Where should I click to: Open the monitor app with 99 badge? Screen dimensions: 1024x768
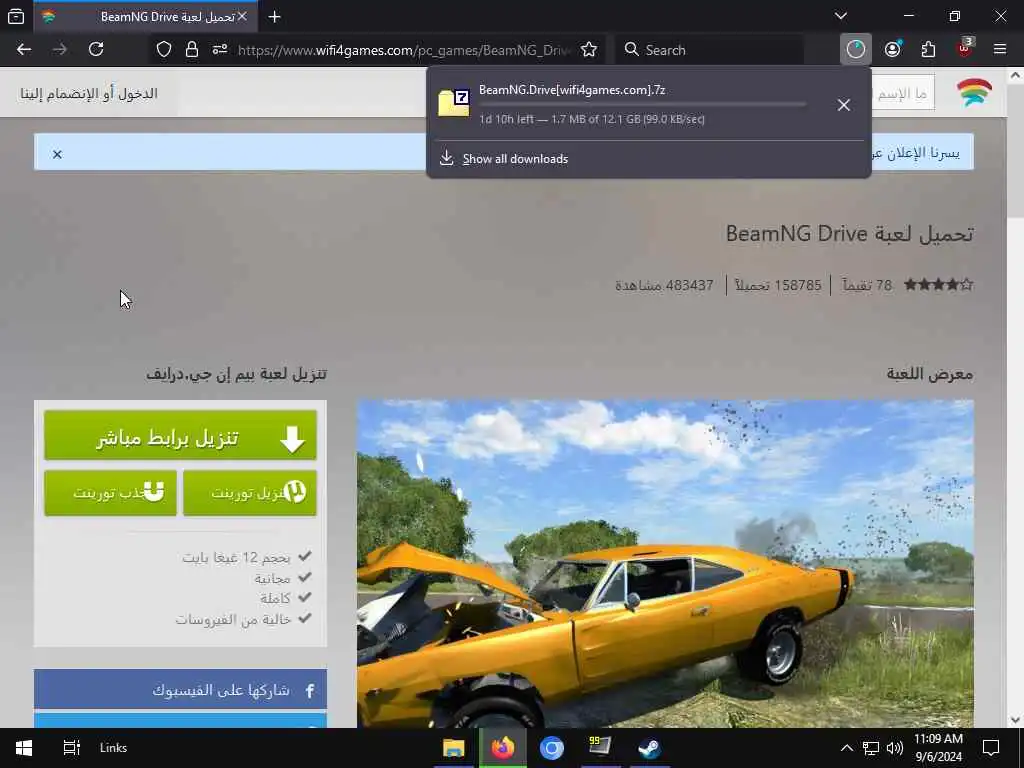point(600,746)
